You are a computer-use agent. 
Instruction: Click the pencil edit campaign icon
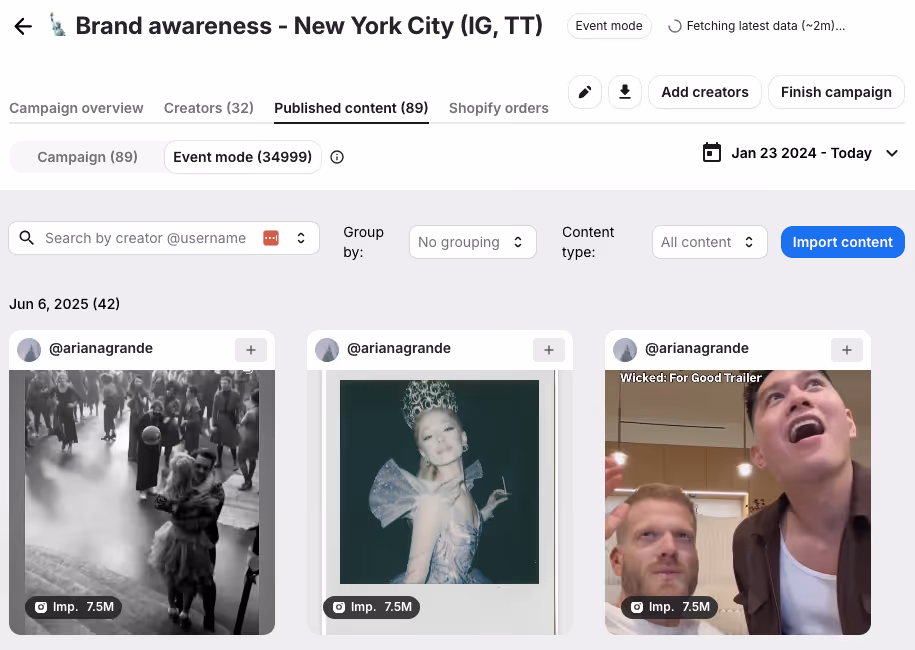(585, 92)
